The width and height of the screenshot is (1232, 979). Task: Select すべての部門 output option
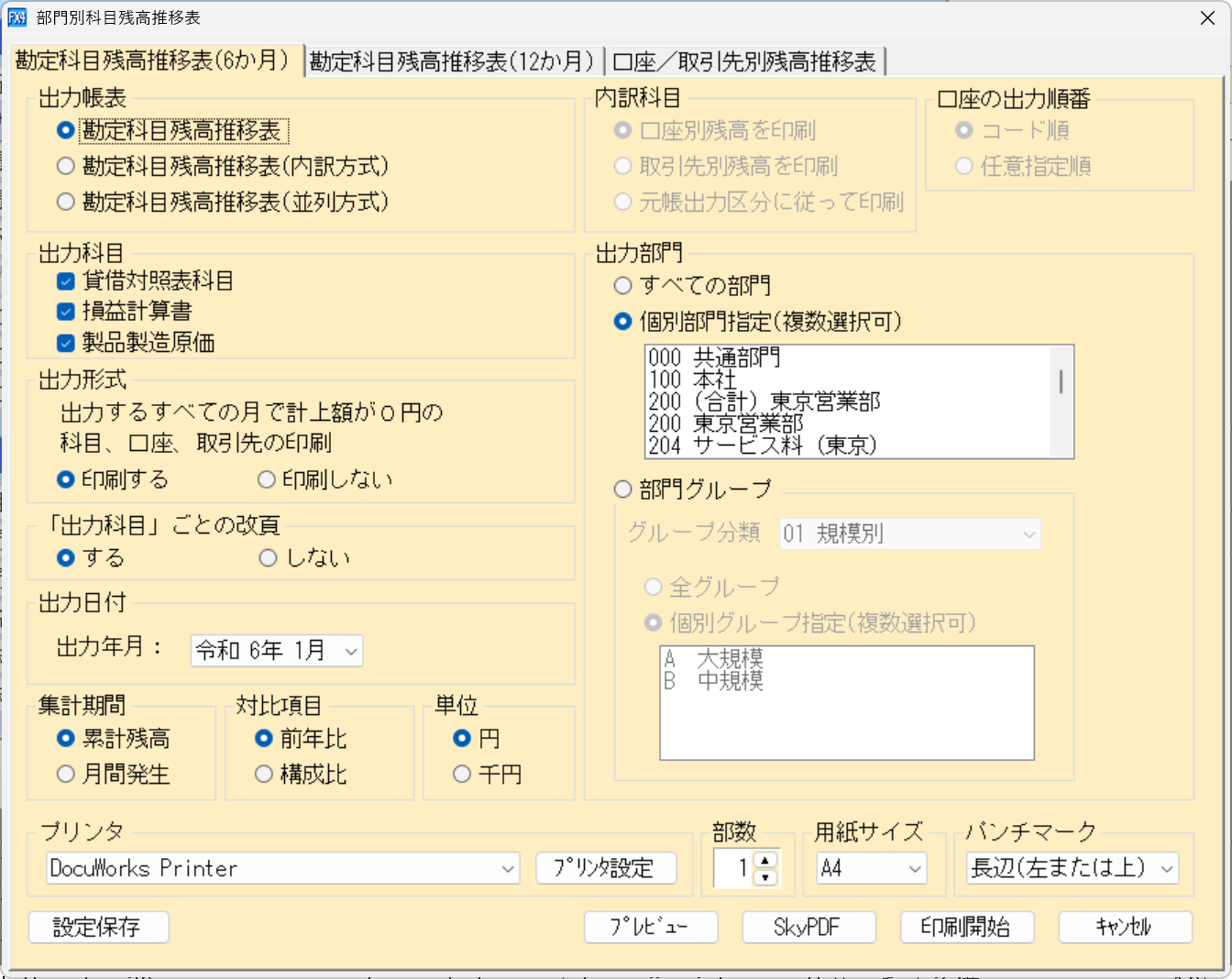[621, 285]
